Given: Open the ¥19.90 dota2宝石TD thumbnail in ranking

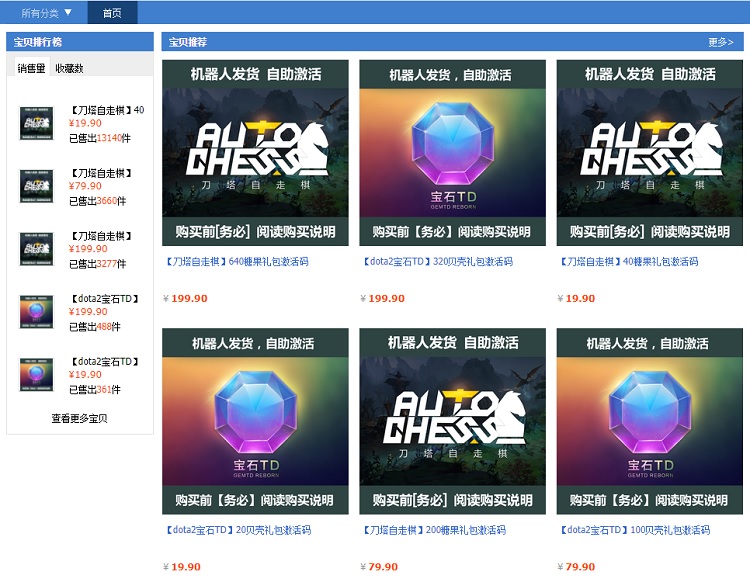Looking at the screenshot, I should click(36, 374).
